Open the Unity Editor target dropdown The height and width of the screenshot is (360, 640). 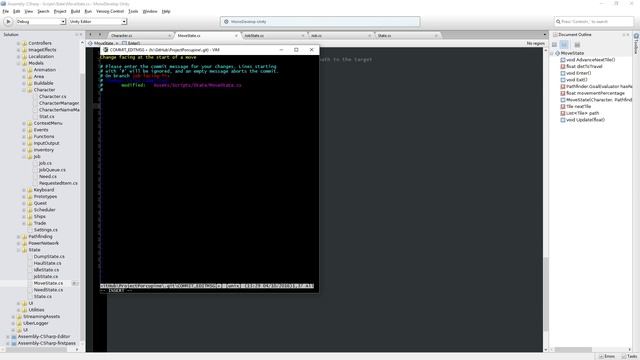tap(98, 22)
